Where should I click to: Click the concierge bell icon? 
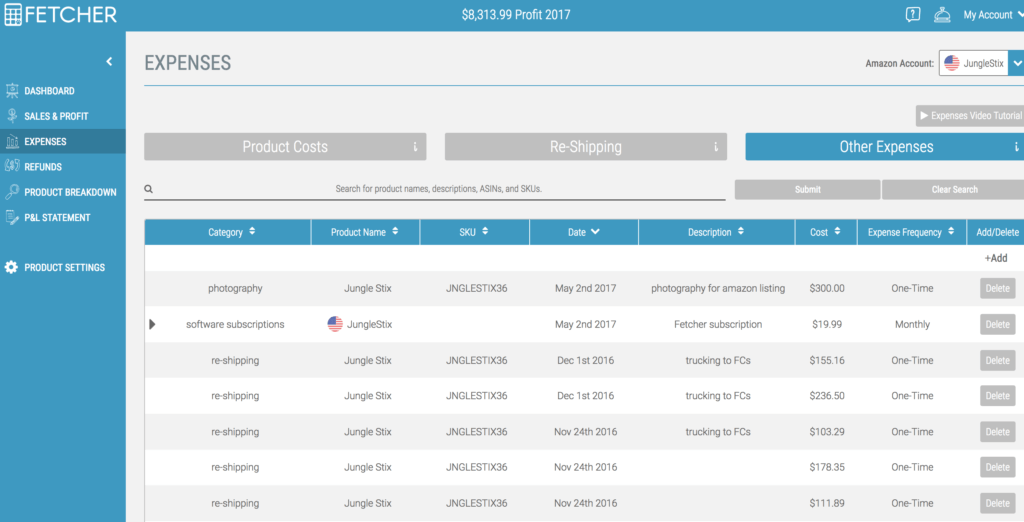click(942, 14)
